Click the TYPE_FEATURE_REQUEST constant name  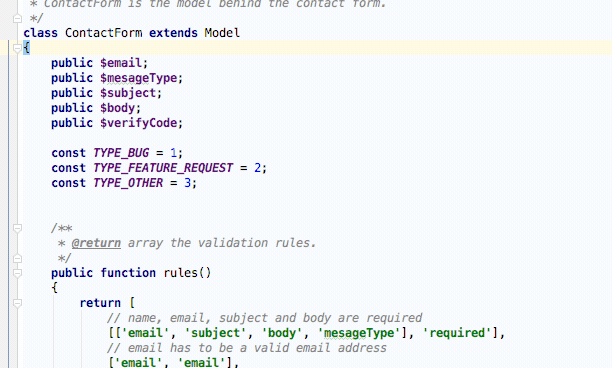(x=163, y=168)
